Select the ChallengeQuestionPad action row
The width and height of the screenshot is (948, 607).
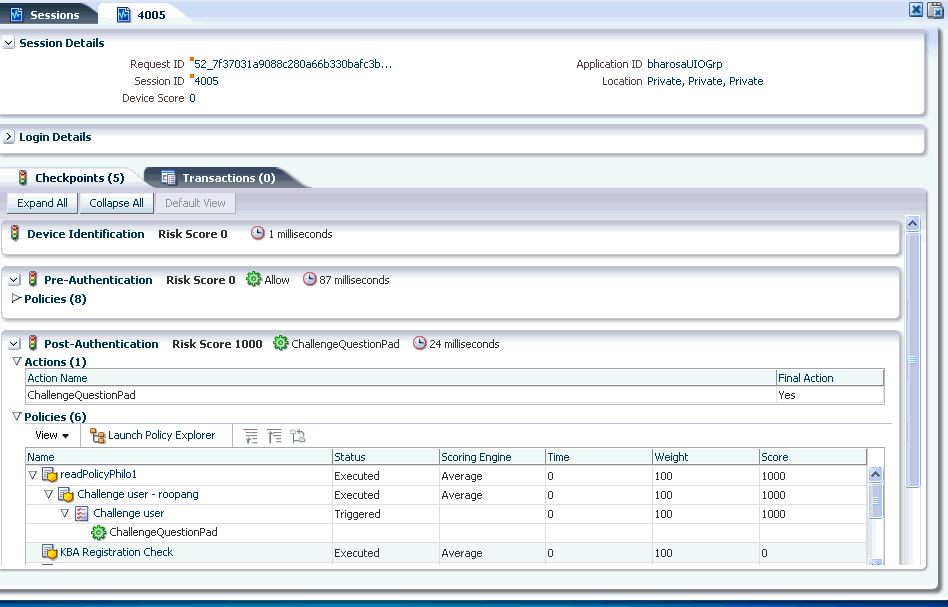pos(455,395)
